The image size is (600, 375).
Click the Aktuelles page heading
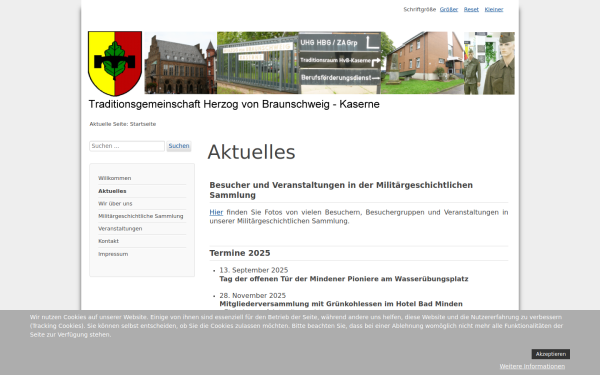(251, 152)
